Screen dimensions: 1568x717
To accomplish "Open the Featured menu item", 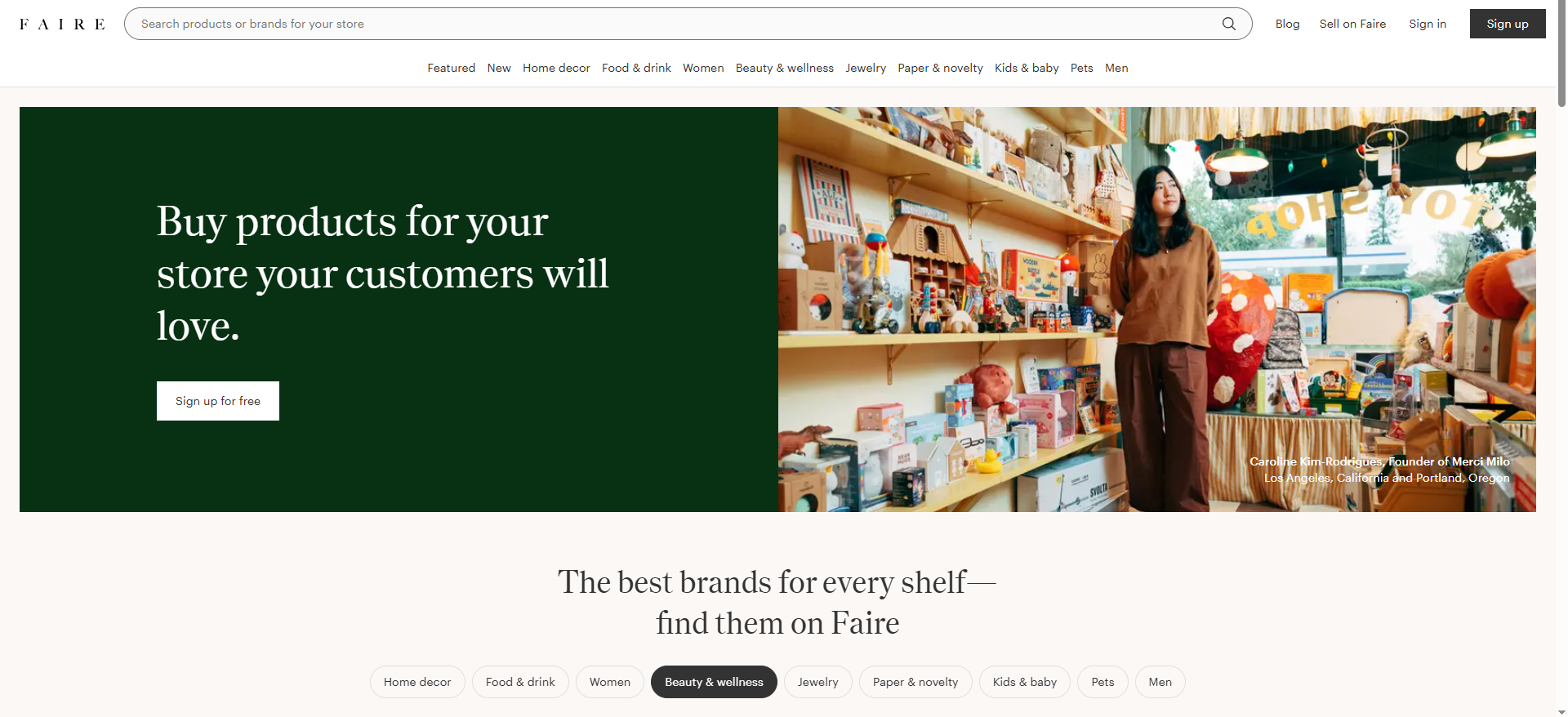I will (x=451, y=68).
